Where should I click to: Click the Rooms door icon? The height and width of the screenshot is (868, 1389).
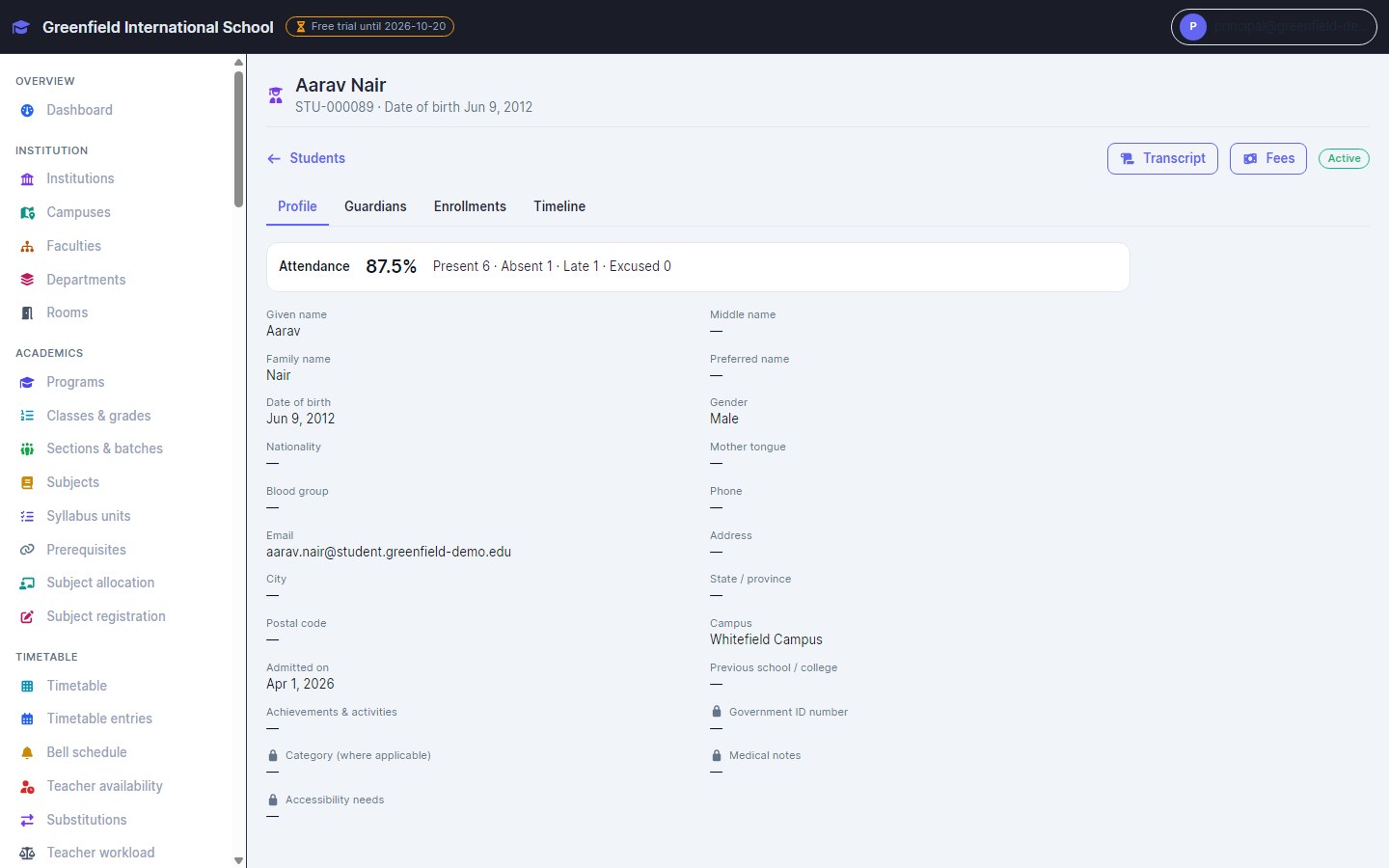[27, 313]
